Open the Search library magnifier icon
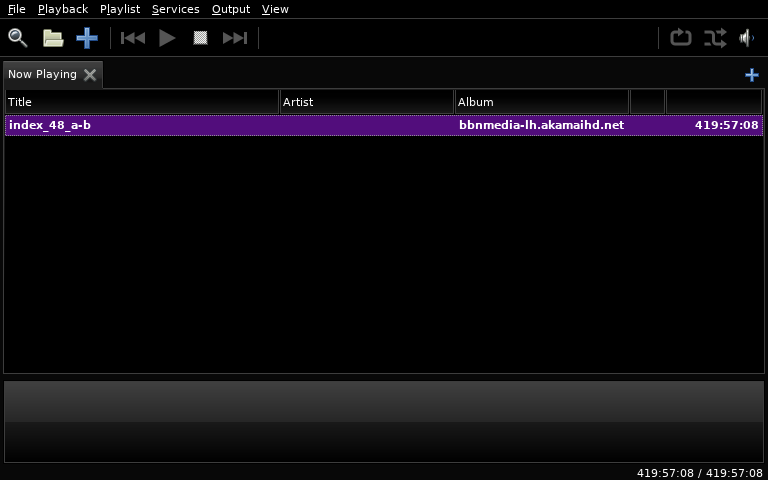768x480 pixels. coord(18,38)
